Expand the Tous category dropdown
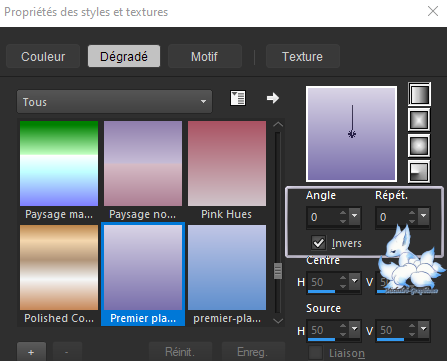The height and width of the screenshot is (361, 447). (x=114, y=102)
